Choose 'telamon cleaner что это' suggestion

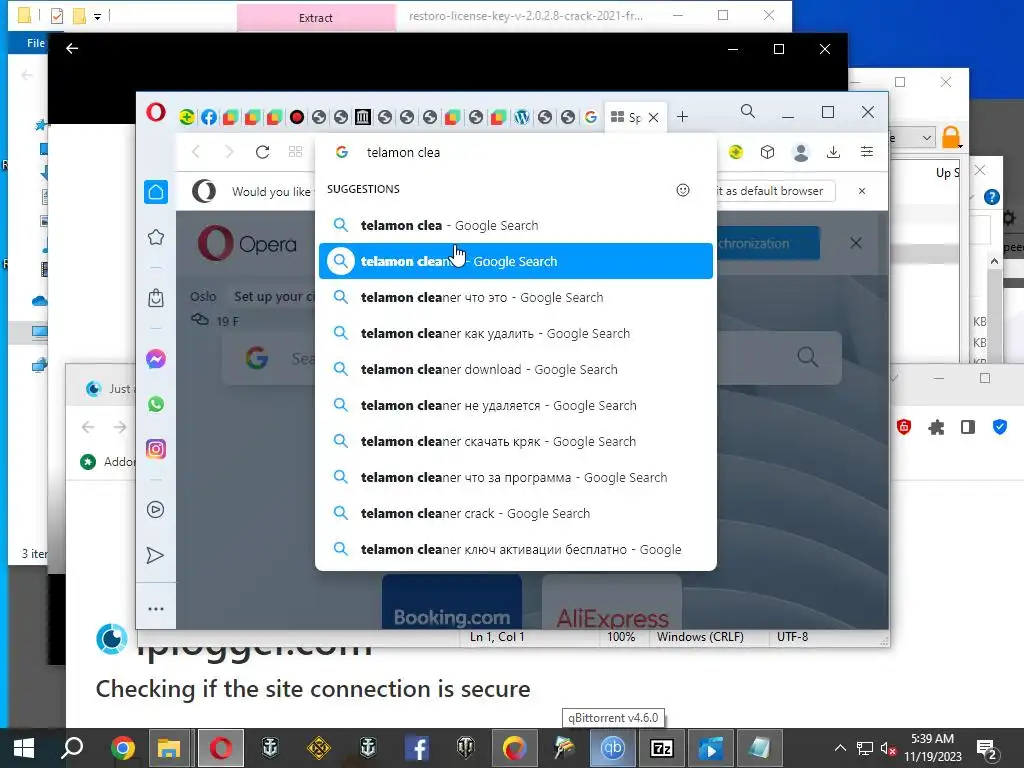tap(516, 297)
